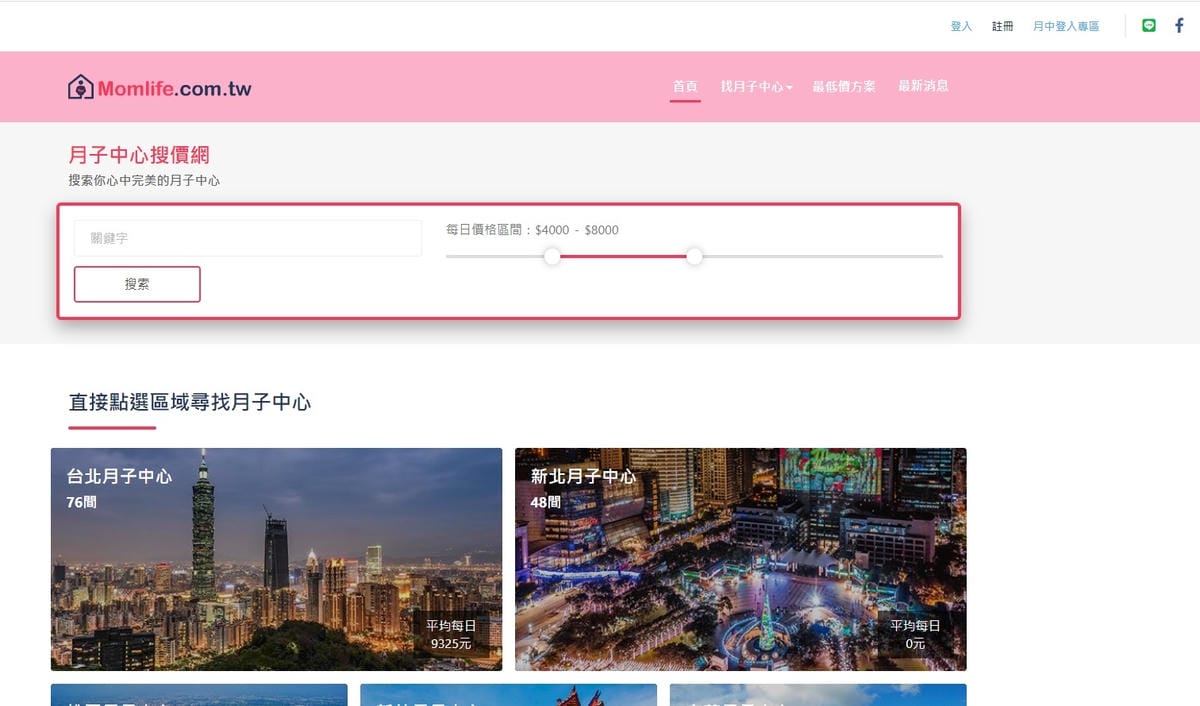Click the Momlife house logo icon
This screenshot has height=706, width=1200.
pos(80,87)
